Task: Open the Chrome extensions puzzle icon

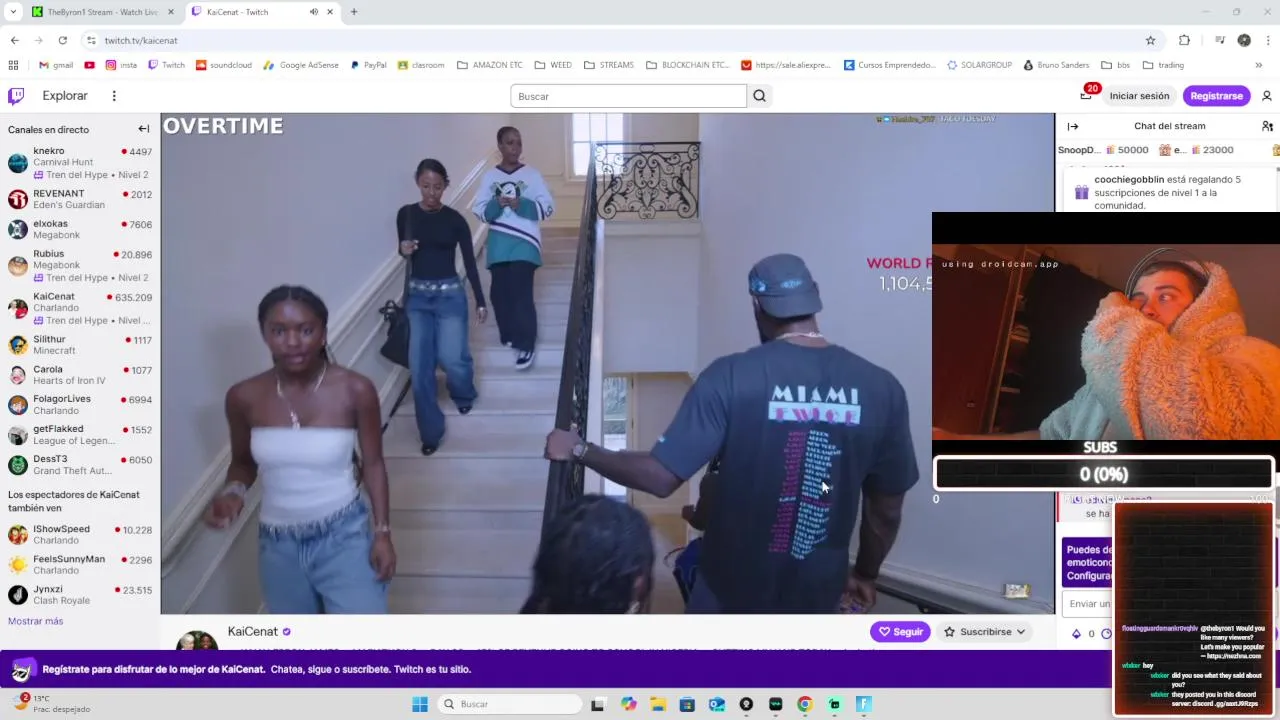Action: pyautogui.click(x=1185, y=40)
